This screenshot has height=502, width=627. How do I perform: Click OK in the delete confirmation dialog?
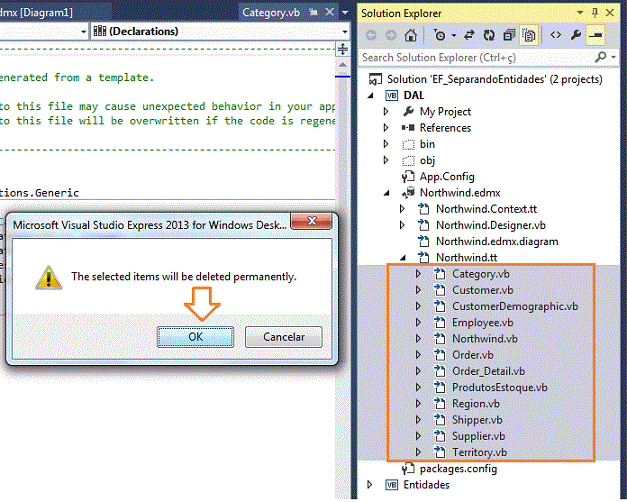click(x=196, y=337)
